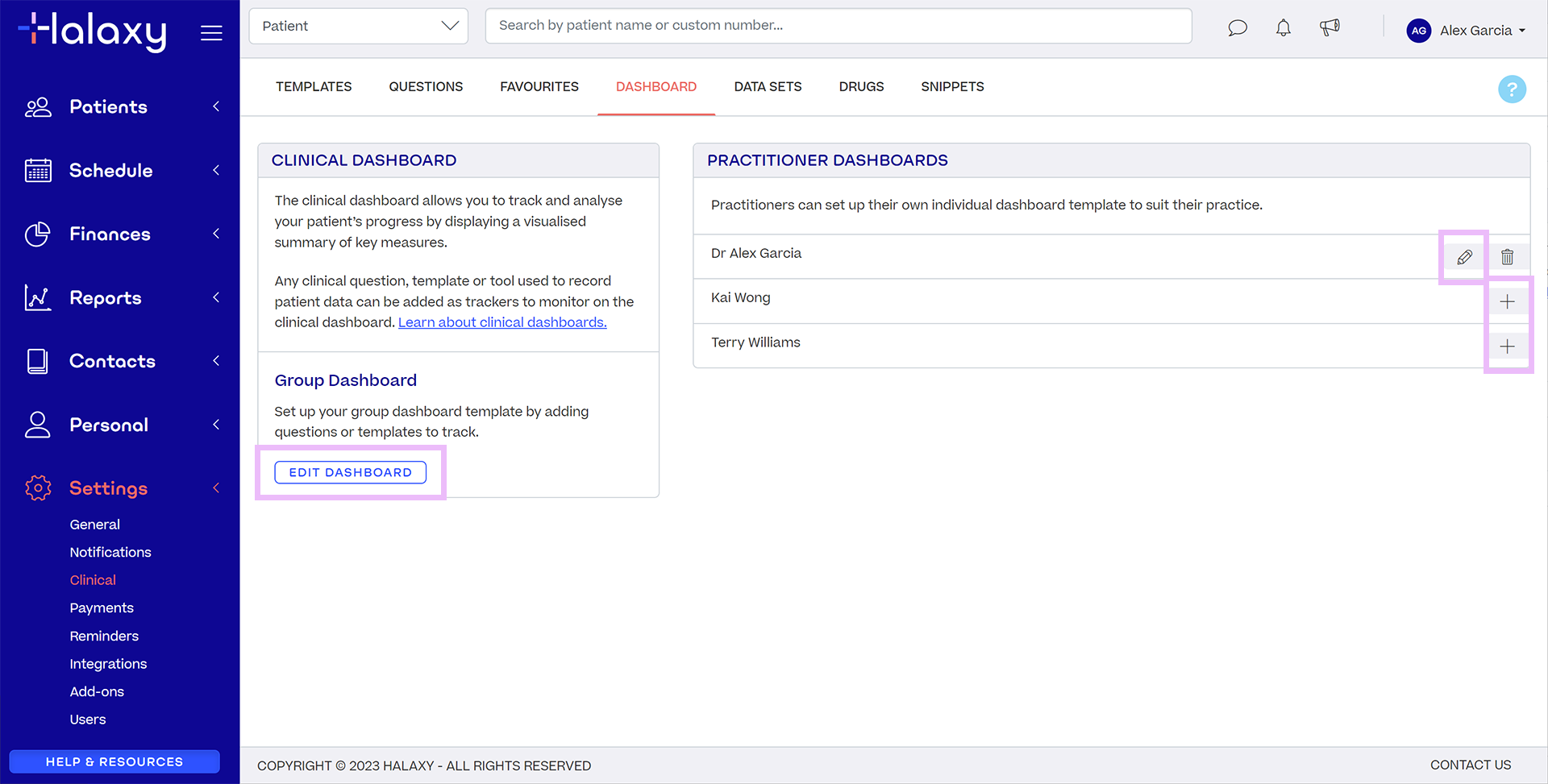
Task: Open the help question mark icon
Action: tap(1513, 89)
